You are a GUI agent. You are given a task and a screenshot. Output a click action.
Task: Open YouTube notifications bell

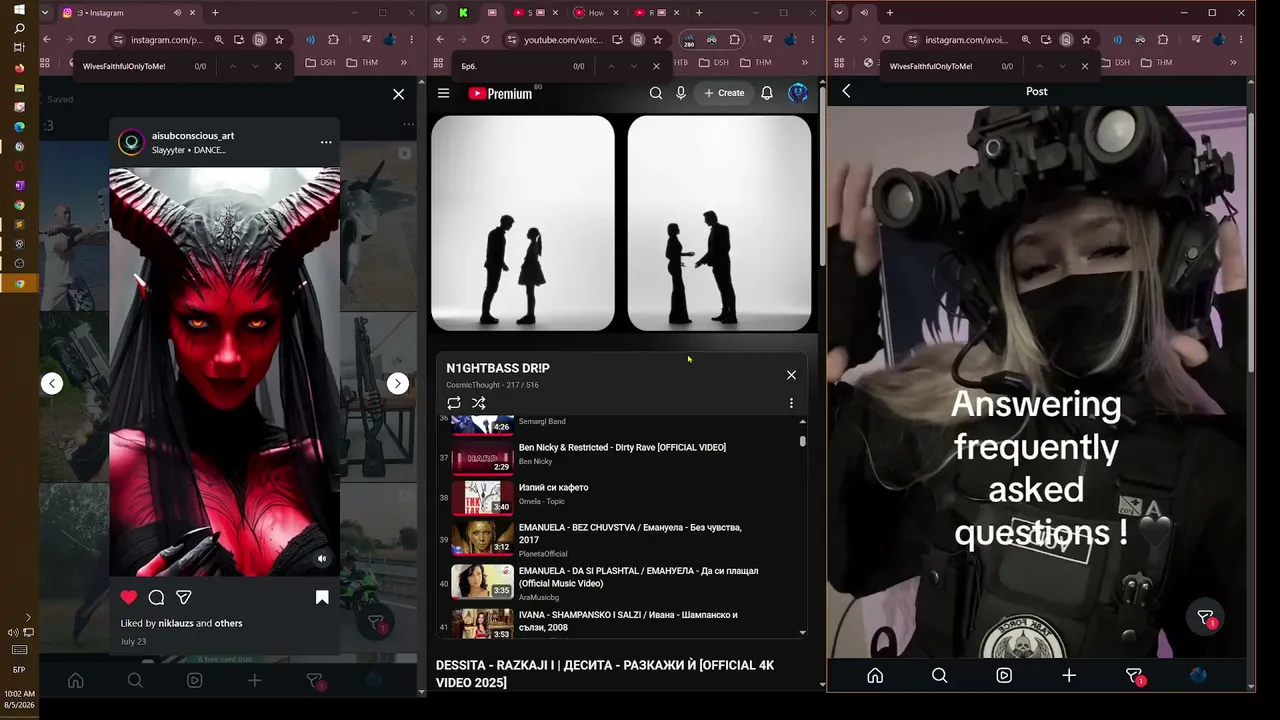(767, 93)
